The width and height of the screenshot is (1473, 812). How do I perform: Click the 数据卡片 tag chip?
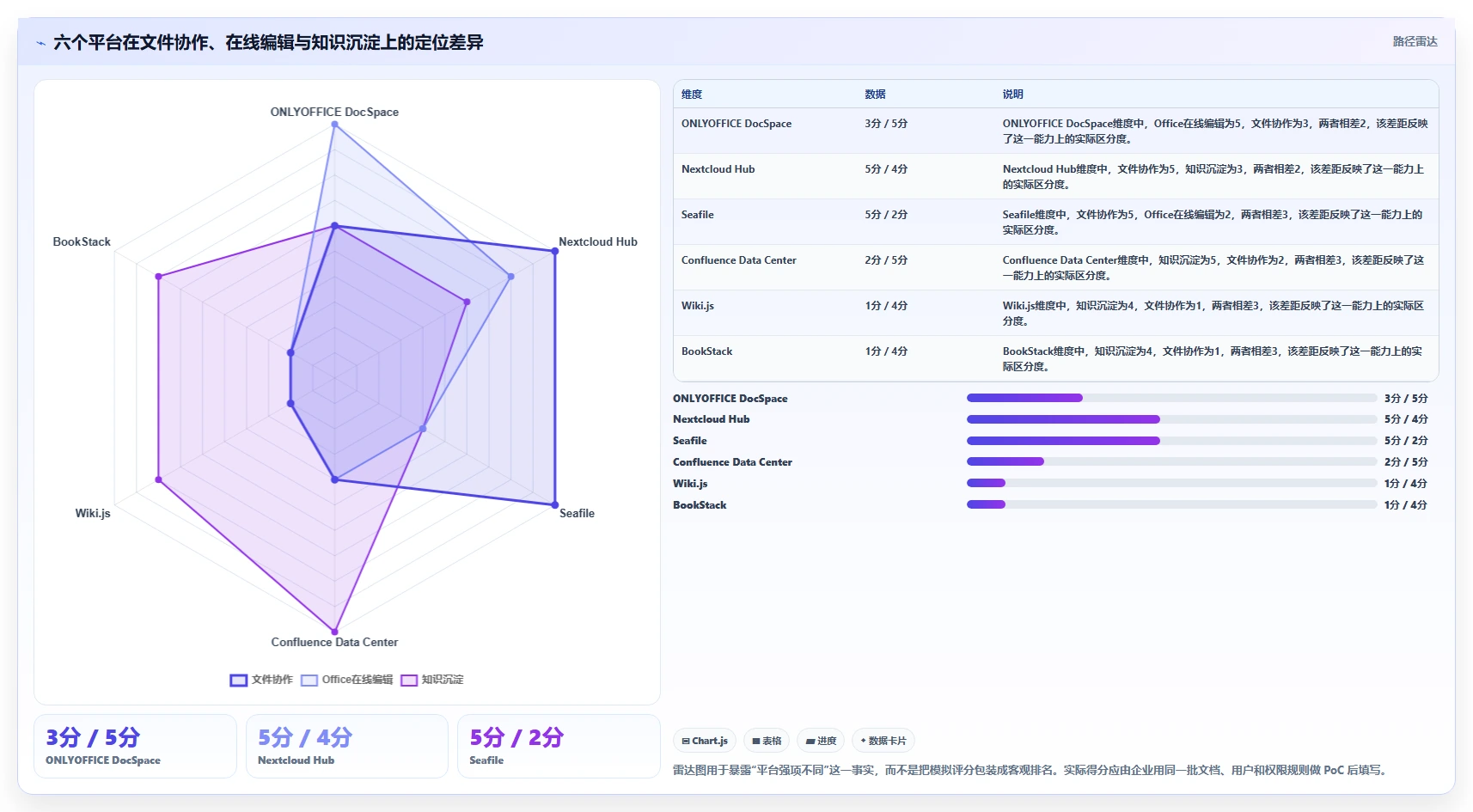tap(883, 741)
